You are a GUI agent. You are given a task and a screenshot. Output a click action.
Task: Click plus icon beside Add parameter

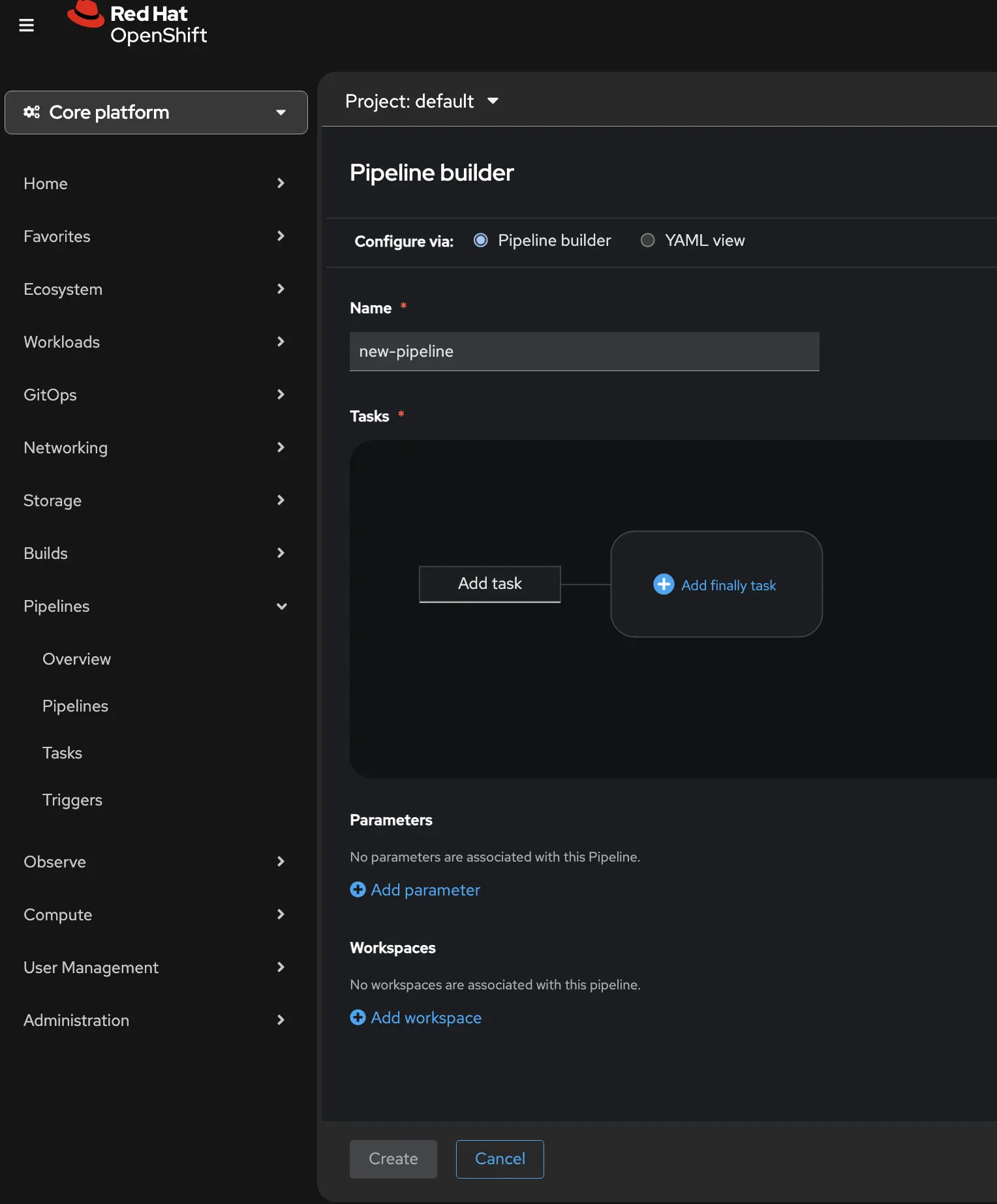[358, 890]
